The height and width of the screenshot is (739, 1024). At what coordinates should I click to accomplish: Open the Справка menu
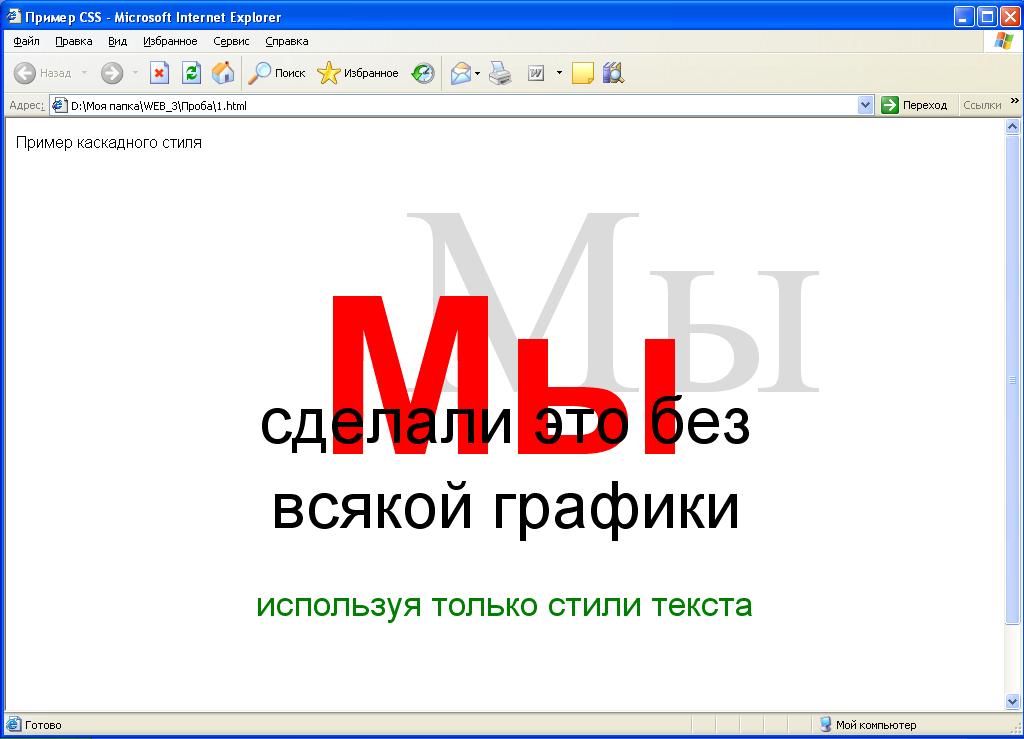tap(287, 41)
